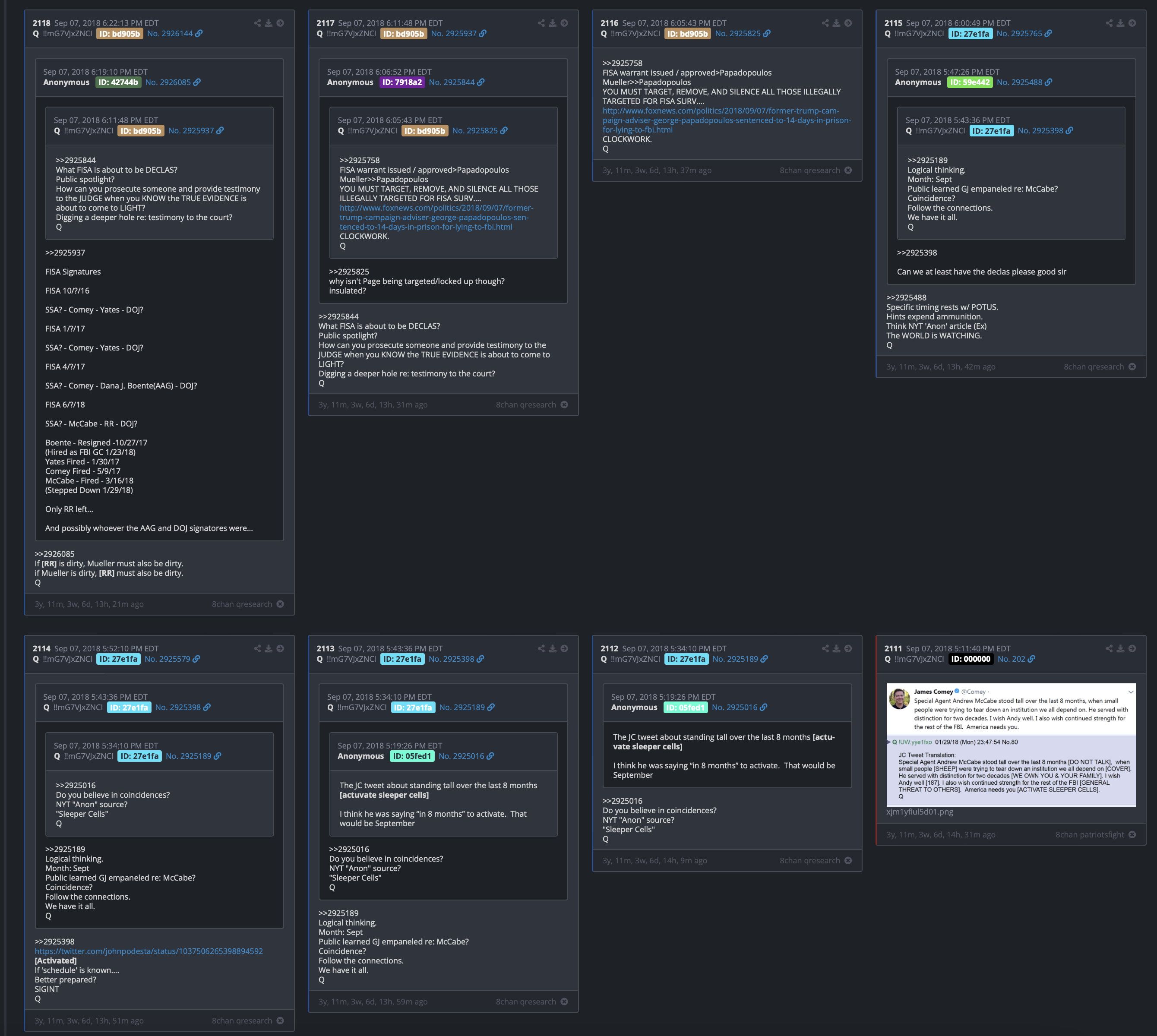This screenshot has width=1157, height=1036.
Task: Click the chain-link icon next to No. 202
Action: (x=1031, y=659)
